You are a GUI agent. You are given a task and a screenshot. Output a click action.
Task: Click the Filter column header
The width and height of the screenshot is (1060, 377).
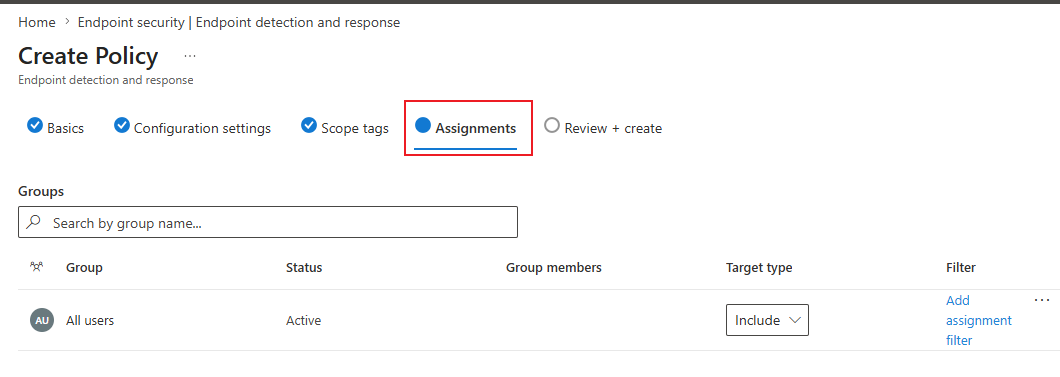point(961,268)
